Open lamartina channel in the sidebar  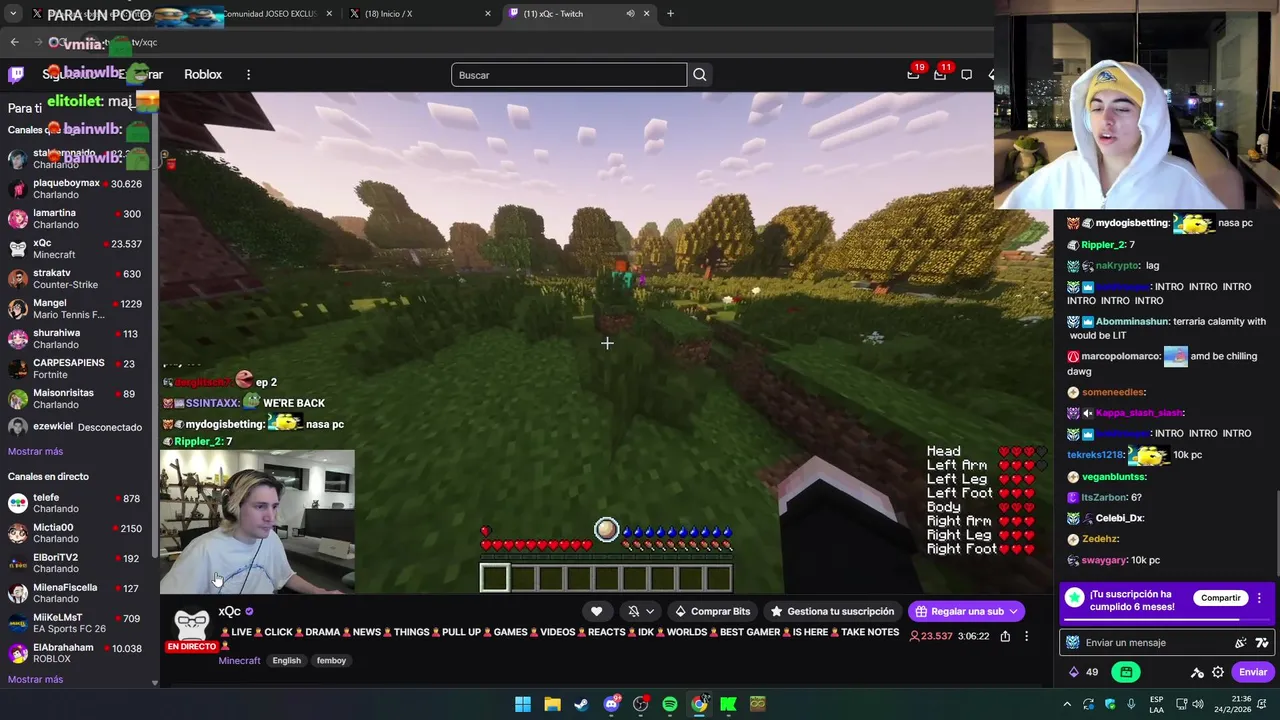pos(78,219)
